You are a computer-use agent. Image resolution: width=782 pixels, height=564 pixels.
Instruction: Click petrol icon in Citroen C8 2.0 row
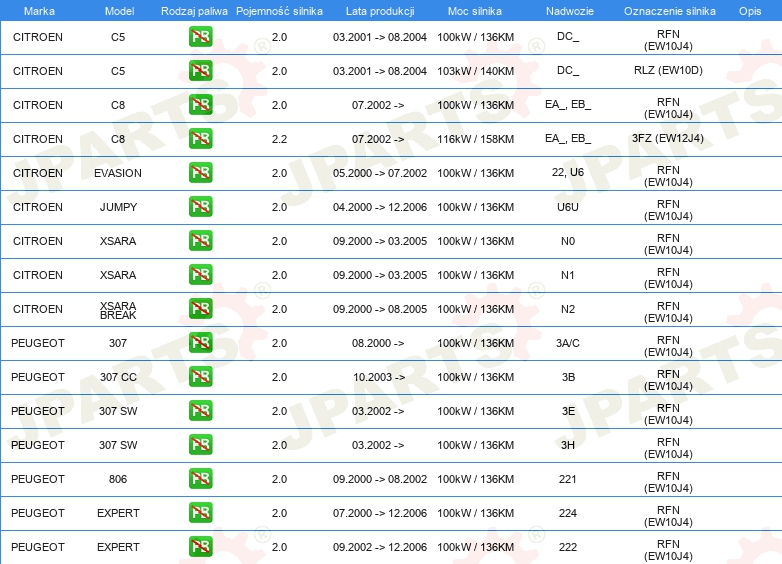(200, 105)
